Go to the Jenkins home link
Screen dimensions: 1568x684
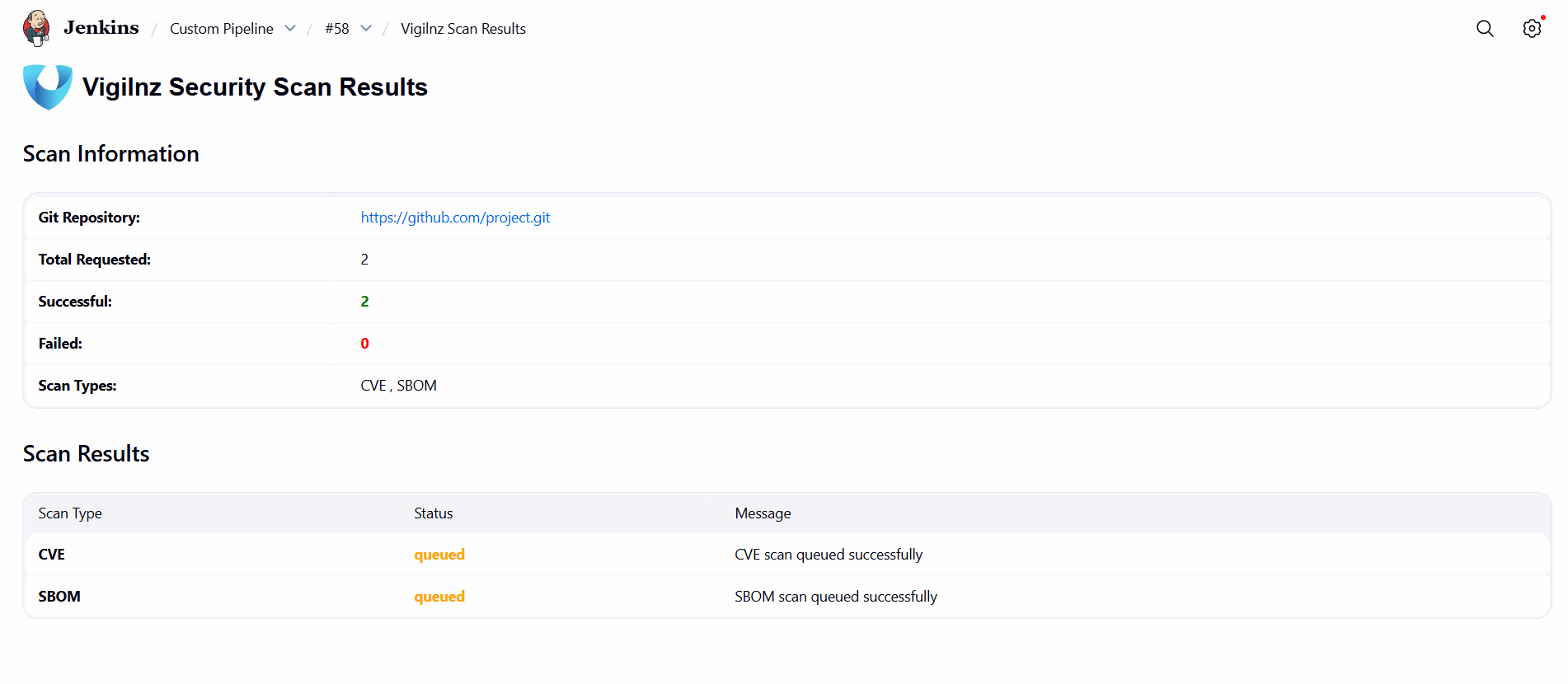[x=101, y=28]
